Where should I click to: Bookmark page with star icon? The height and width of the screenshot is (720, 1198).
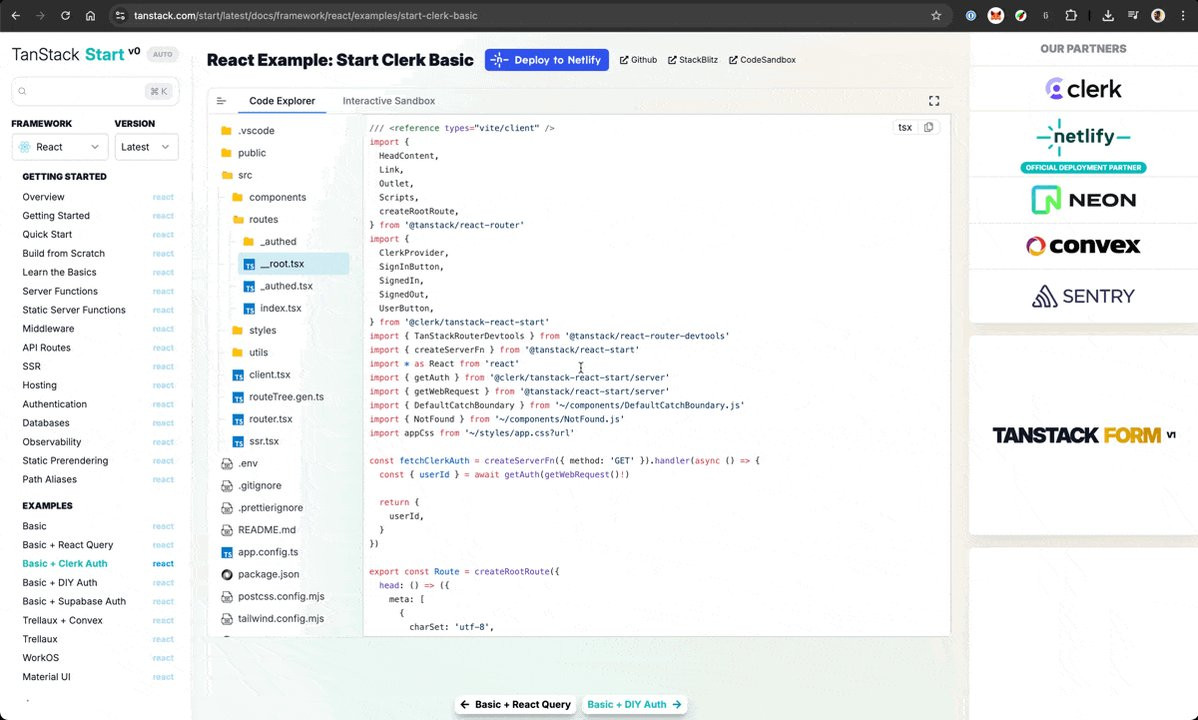[x=936, y=15]
